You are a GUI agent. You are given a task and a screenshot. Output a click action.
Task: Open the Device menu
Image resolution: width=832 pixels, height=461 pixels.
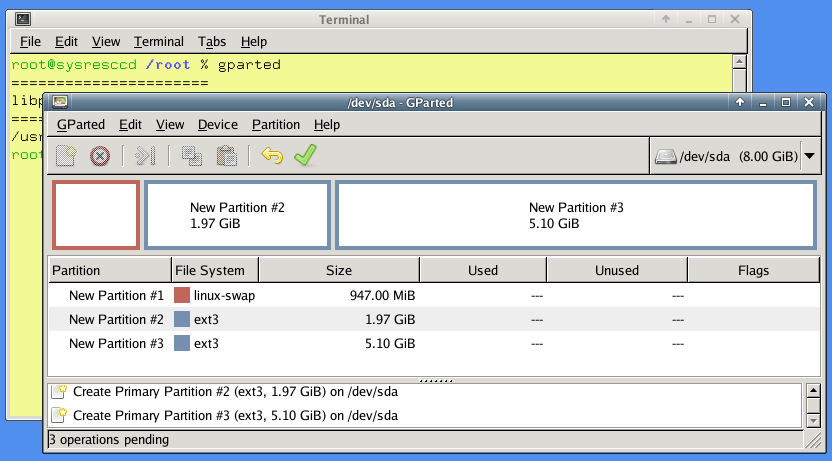pos(218,125)
